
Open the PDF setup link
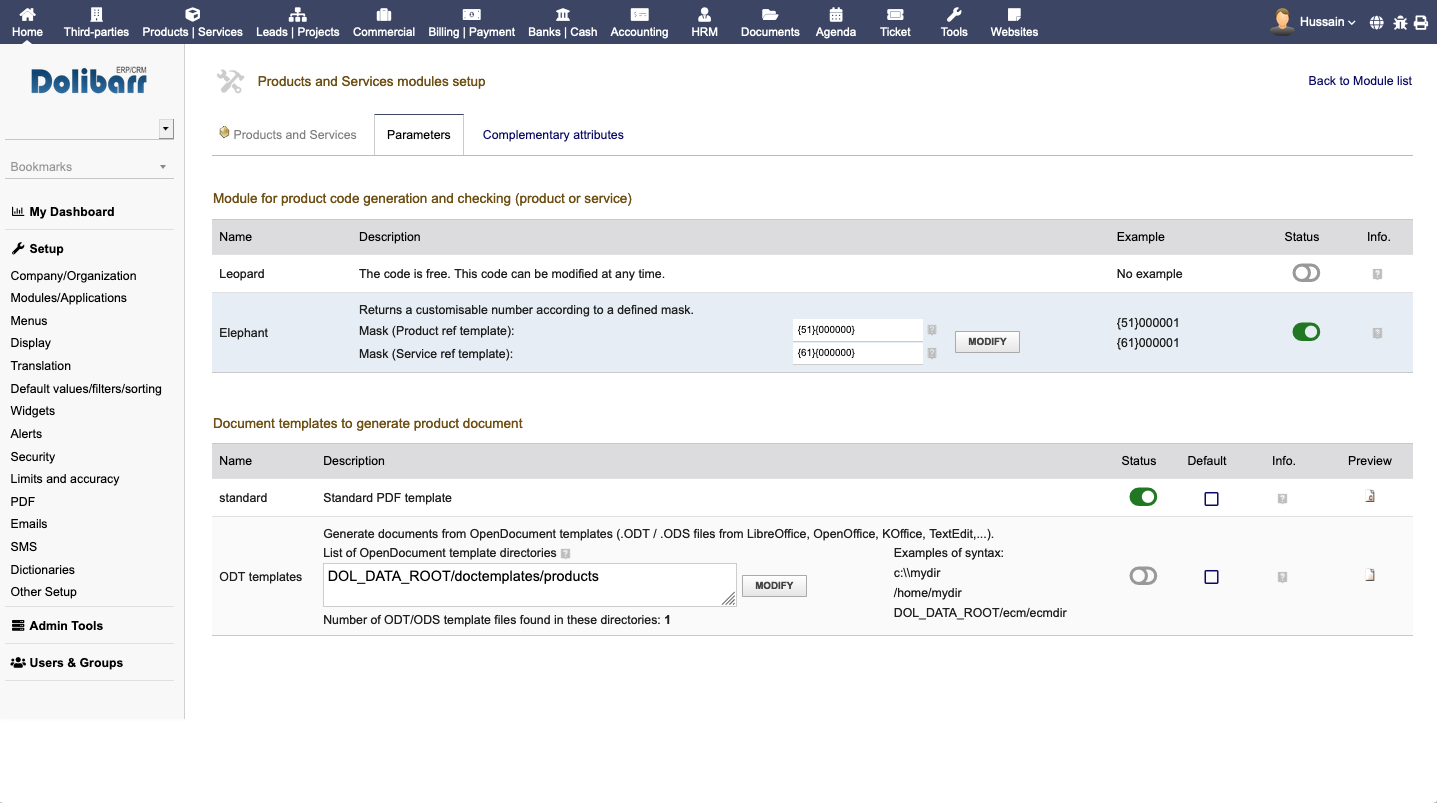[x=22, y=502]
